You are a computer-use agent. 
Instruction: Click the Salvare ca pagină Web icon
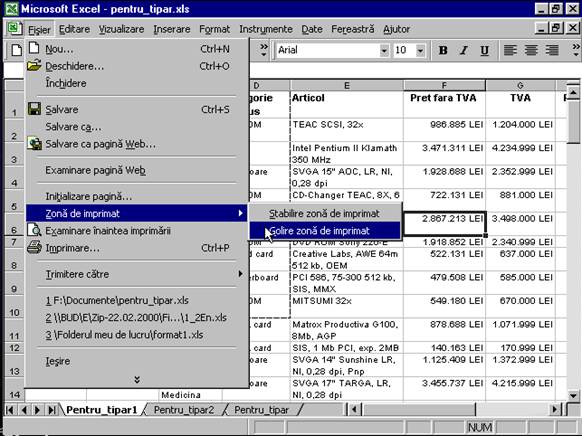point(35,144)
